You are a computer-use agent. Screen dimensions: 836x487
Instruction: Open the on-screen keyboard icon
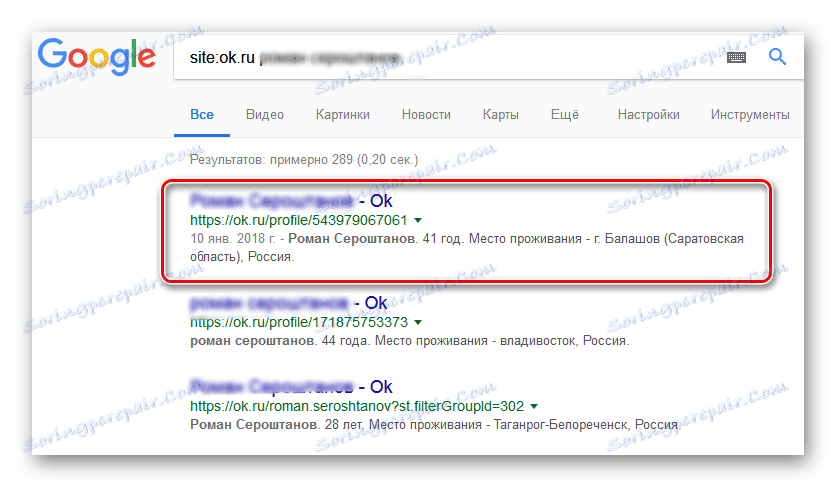(x=736, y=57)
